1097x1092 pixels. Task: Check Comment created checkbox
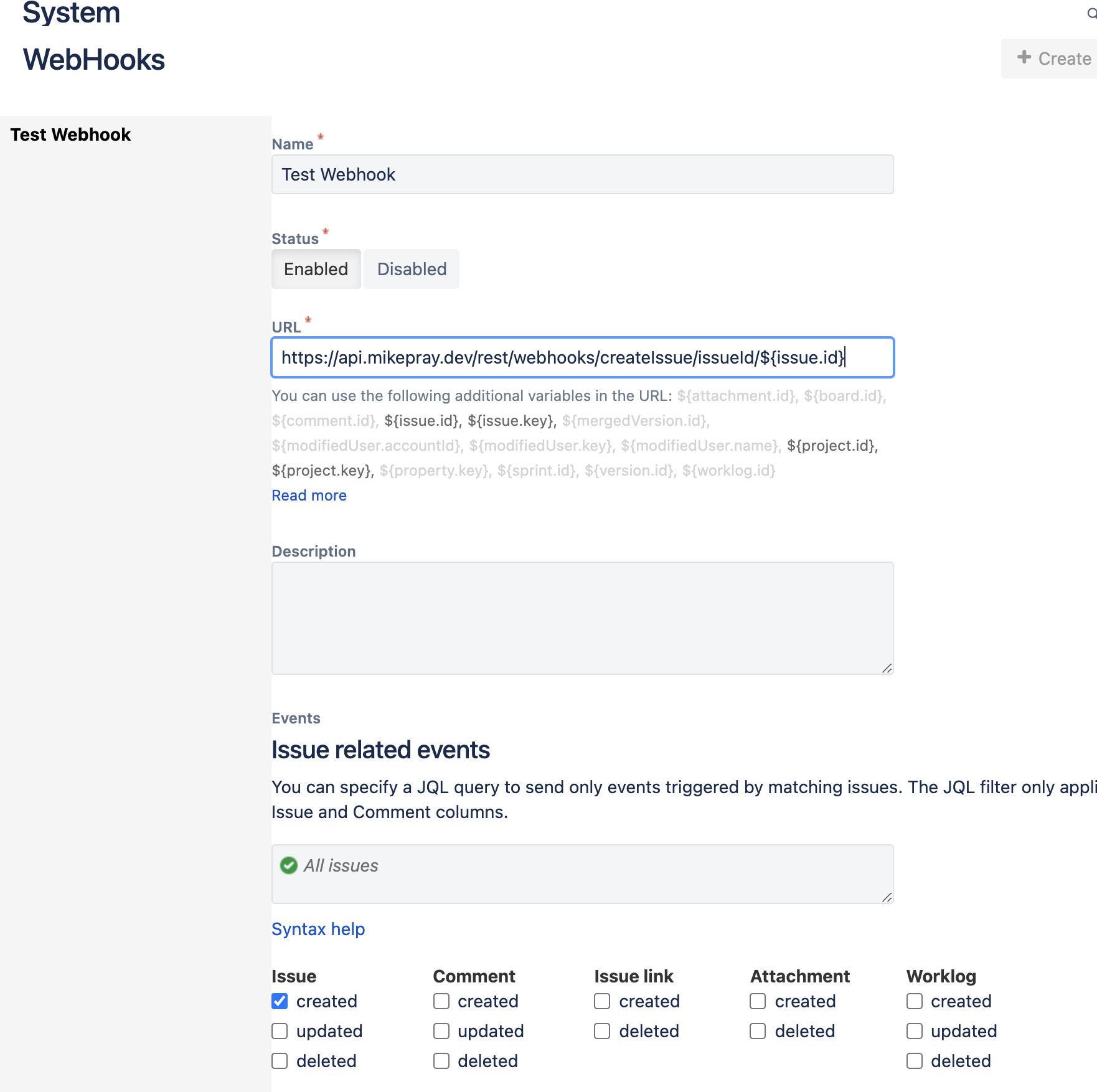[441, 1001]
